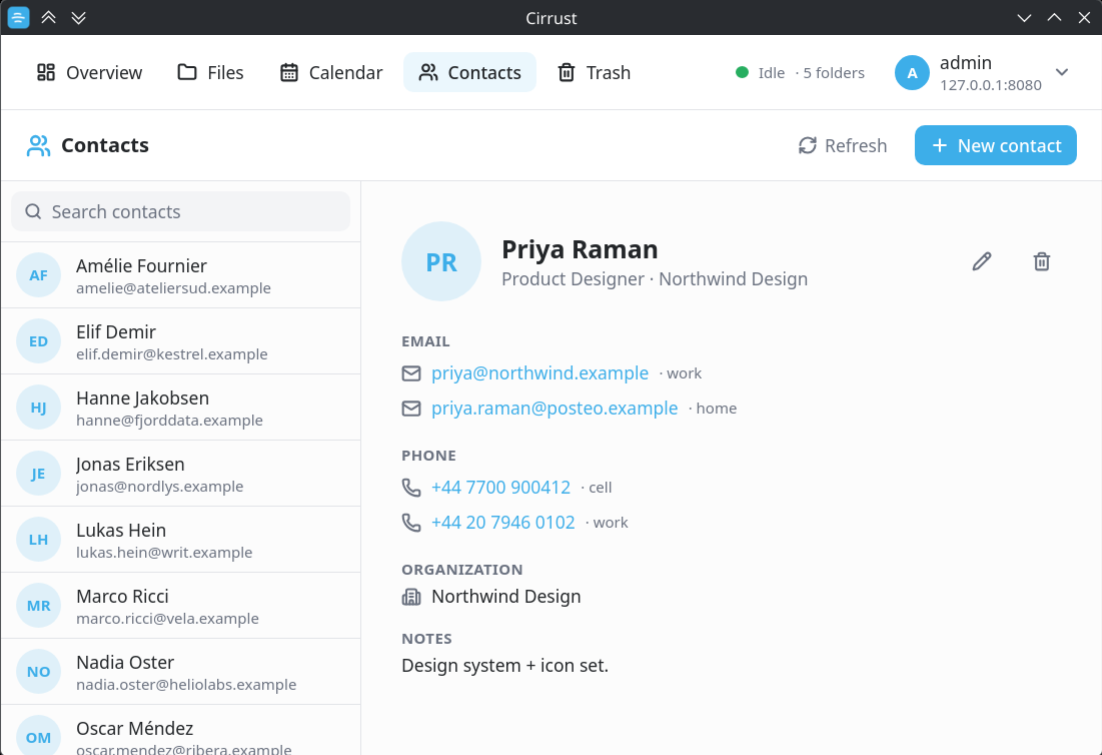Open Hanne Jakobsen contact
The image size is (1102, 755).
pos(181,408)
